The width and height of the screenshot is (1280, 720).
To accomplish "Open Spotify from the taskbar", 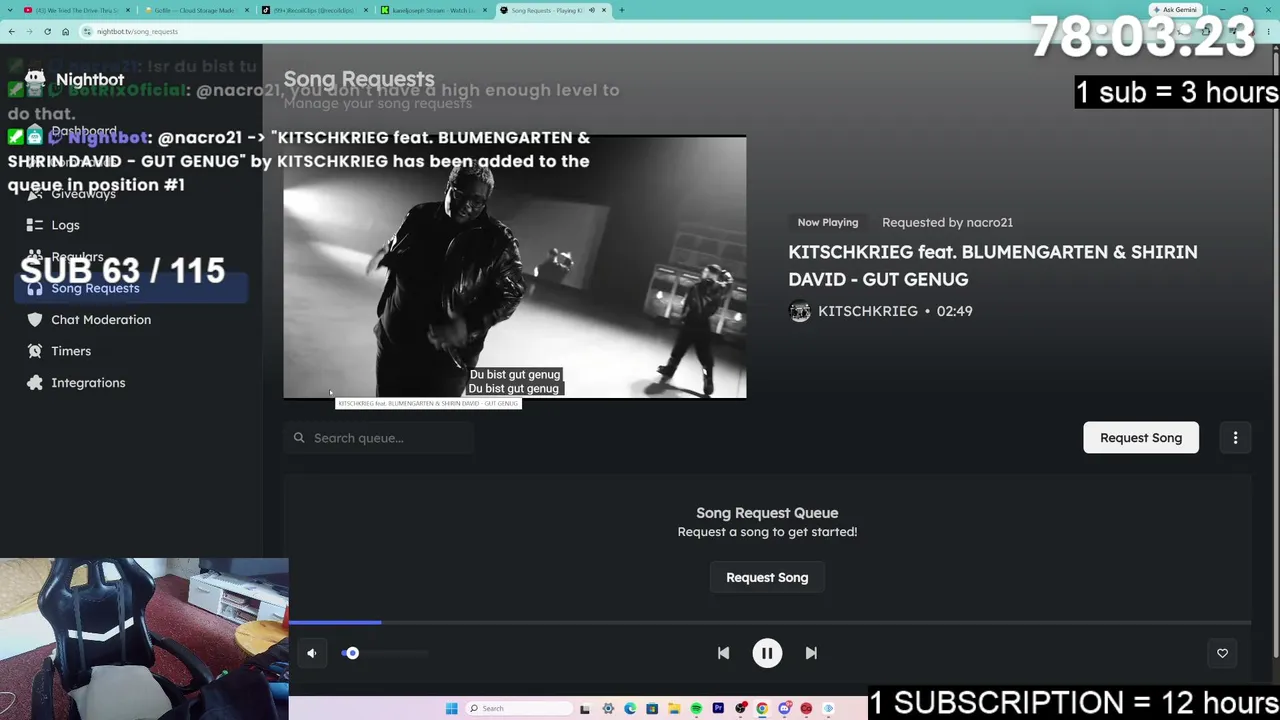I will pos(696,709).
